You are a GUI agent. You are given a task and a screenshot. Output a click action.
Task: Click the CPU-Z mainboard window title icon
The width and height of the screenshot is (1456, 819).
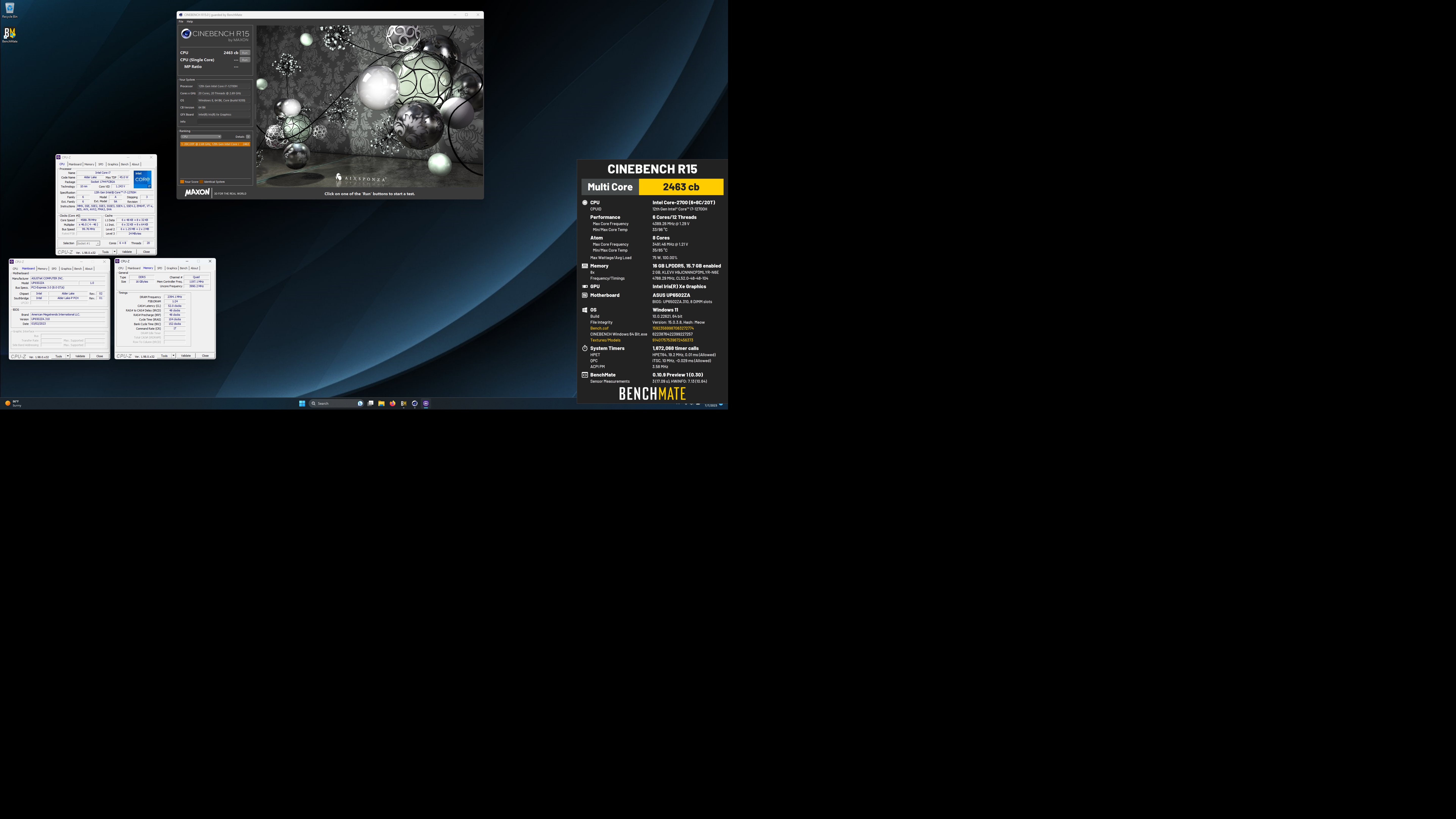click(x=12, y=262)
